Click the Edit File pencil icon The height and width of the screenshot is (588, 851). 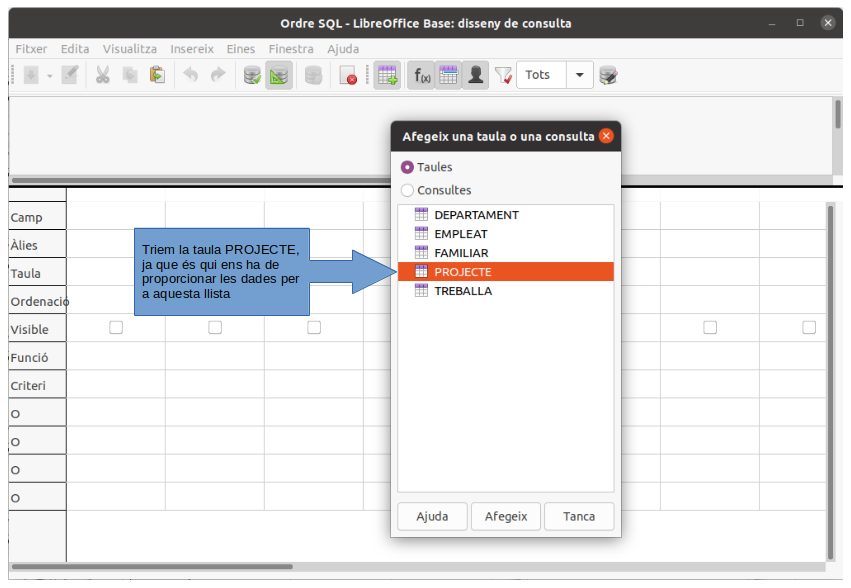coord(70,75)
